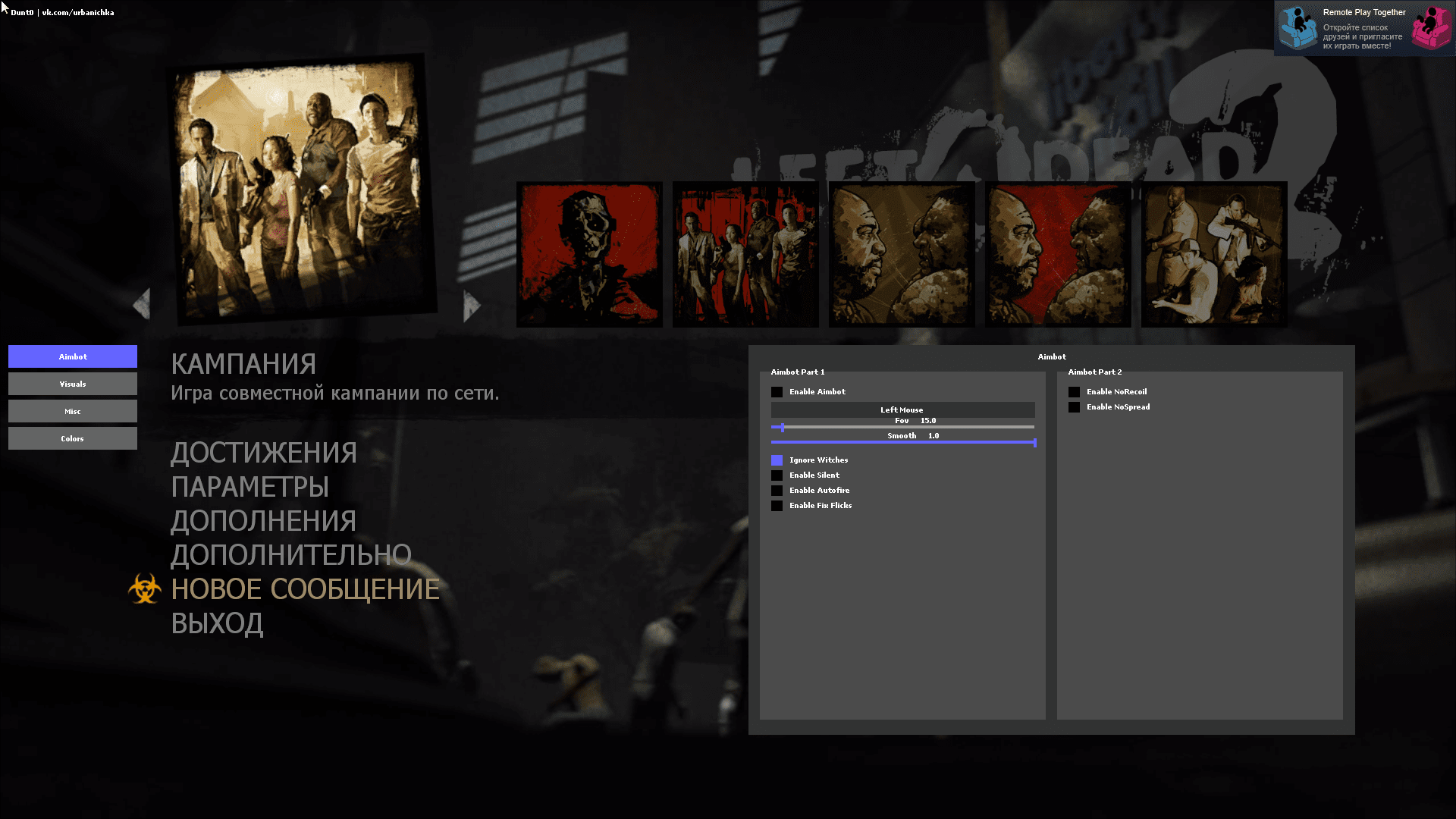The image size is (1456, 819).
Task: Open ДОПОЛНЕНИЯ menu entry
Action: pos(264,521)
